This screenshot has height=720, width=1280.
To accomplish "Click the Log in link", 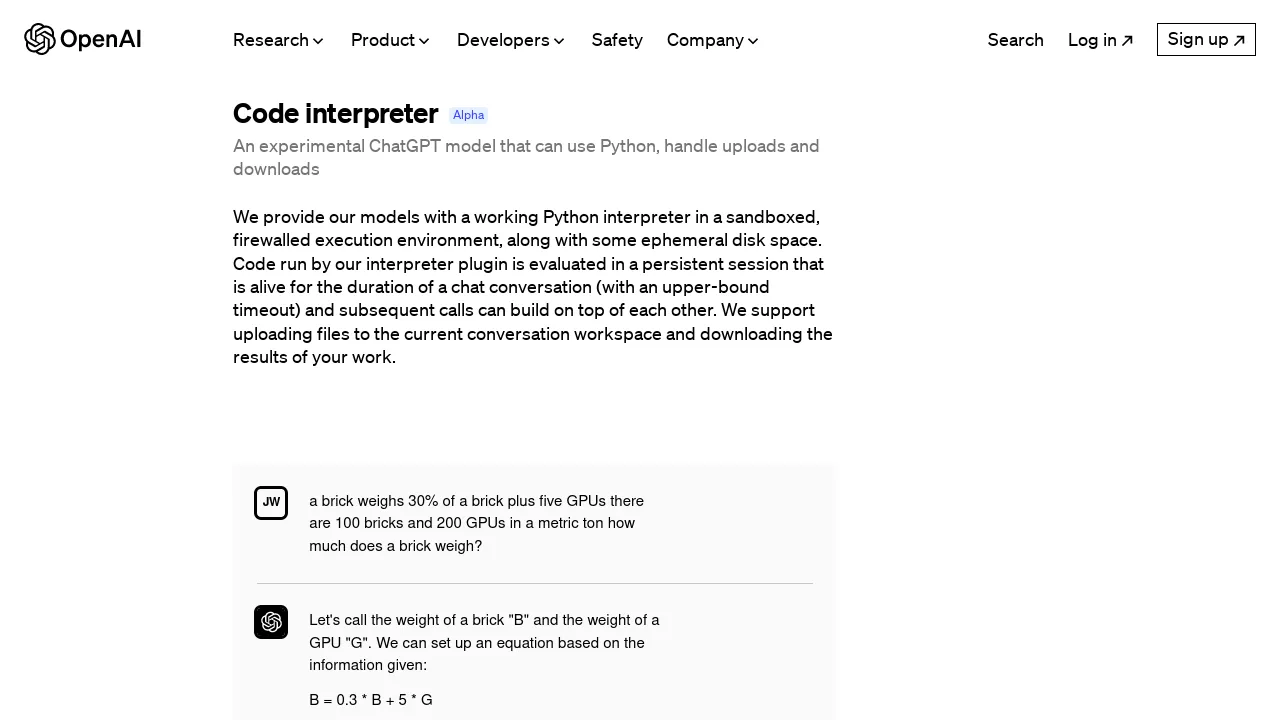I will (1092, 40).
